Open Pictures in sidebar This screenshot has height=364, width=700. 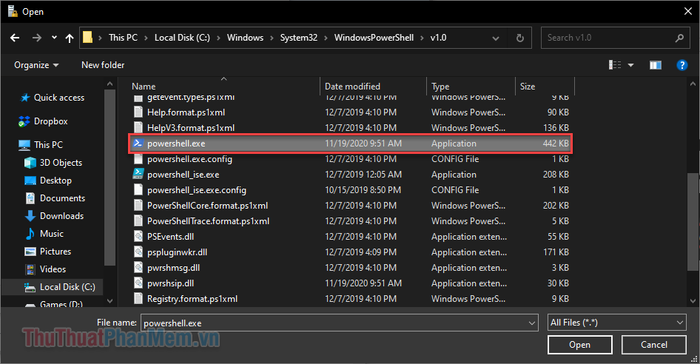(x=48, y=252)
